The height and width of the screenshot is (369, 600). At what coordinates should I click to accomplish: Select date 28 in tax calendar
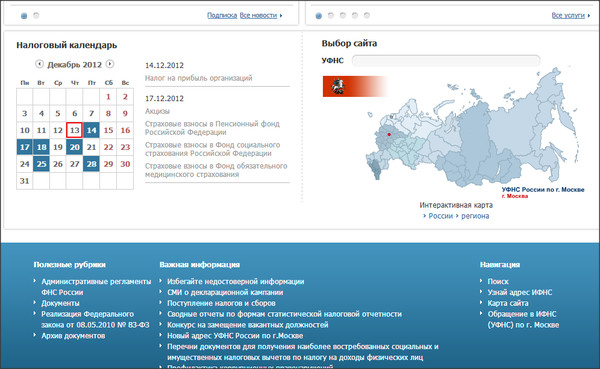(x=91, y=164)
